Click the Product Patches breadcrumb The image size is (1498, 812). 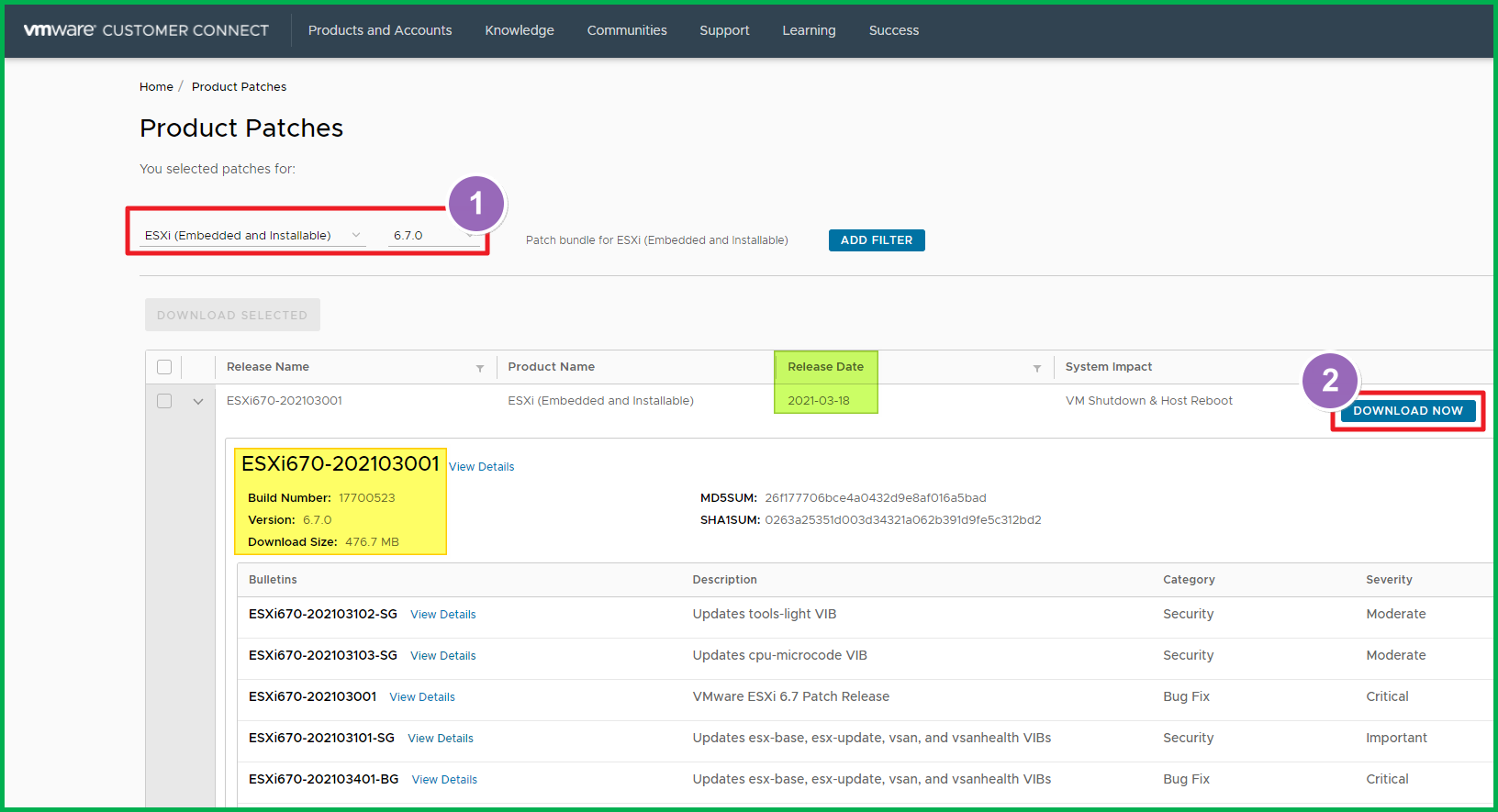tap(239, 87)
